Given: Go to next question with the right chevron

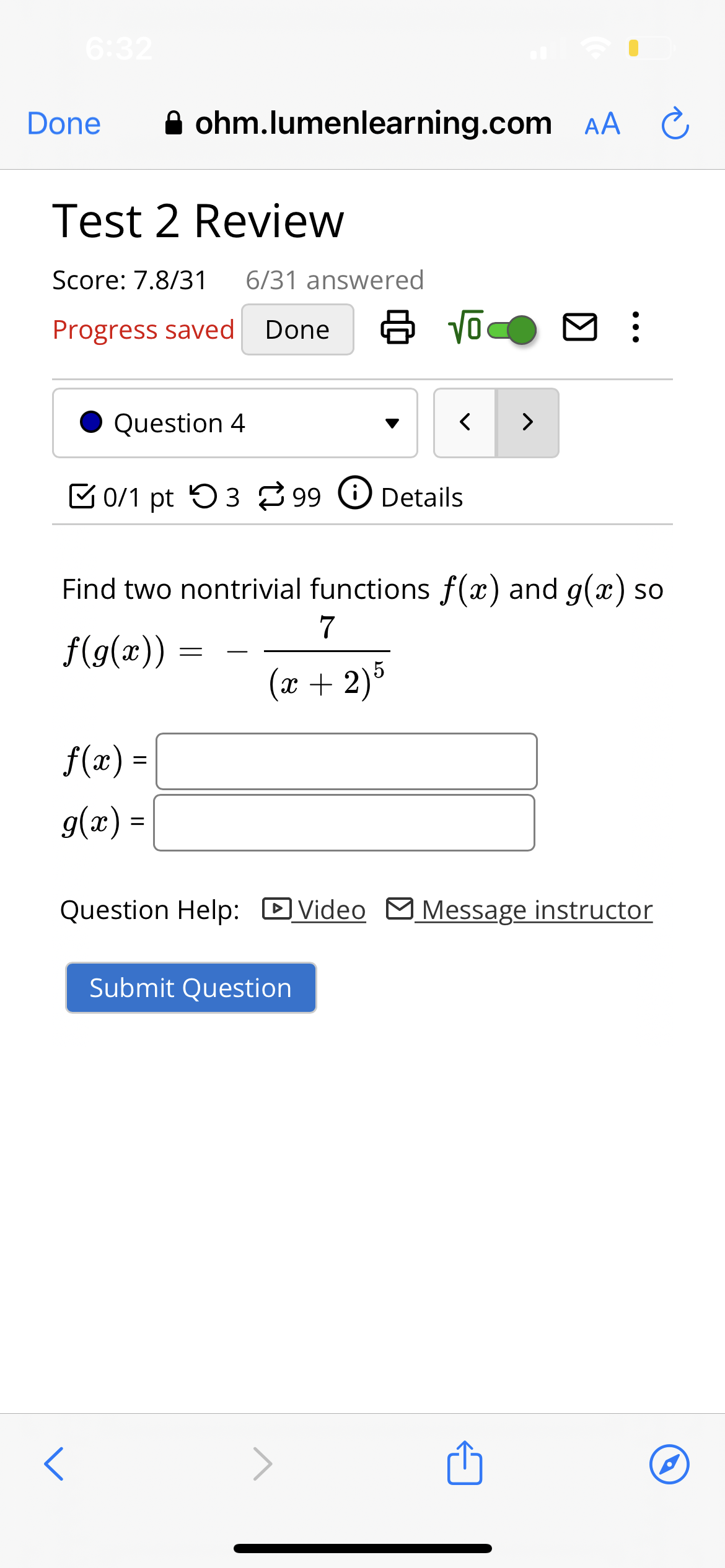Looking at the screenshot, I should (527, 422).
